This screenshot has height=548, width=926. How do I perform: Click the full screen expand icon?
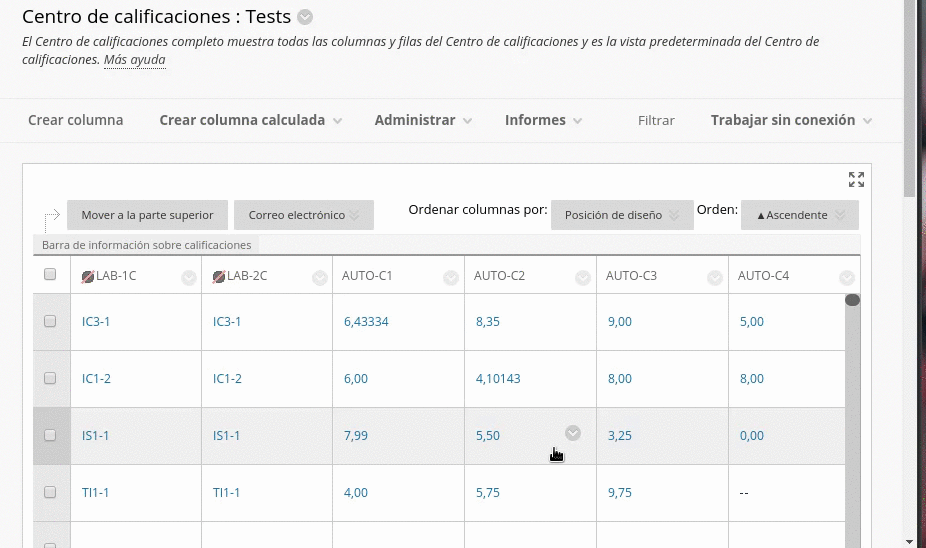click(x=856, y=180)
